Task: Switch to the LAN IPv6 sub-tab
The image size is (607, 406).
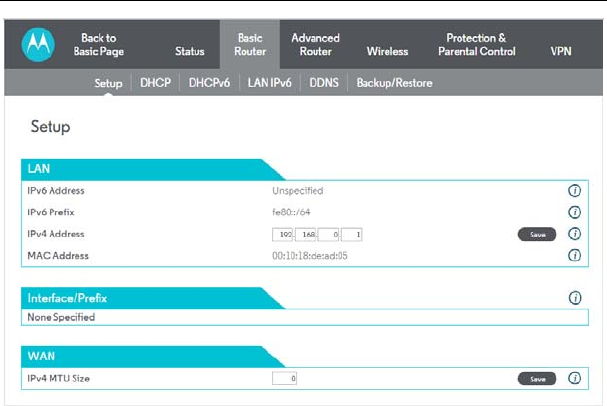Action: pyautogui.click(x=269, y=83)
